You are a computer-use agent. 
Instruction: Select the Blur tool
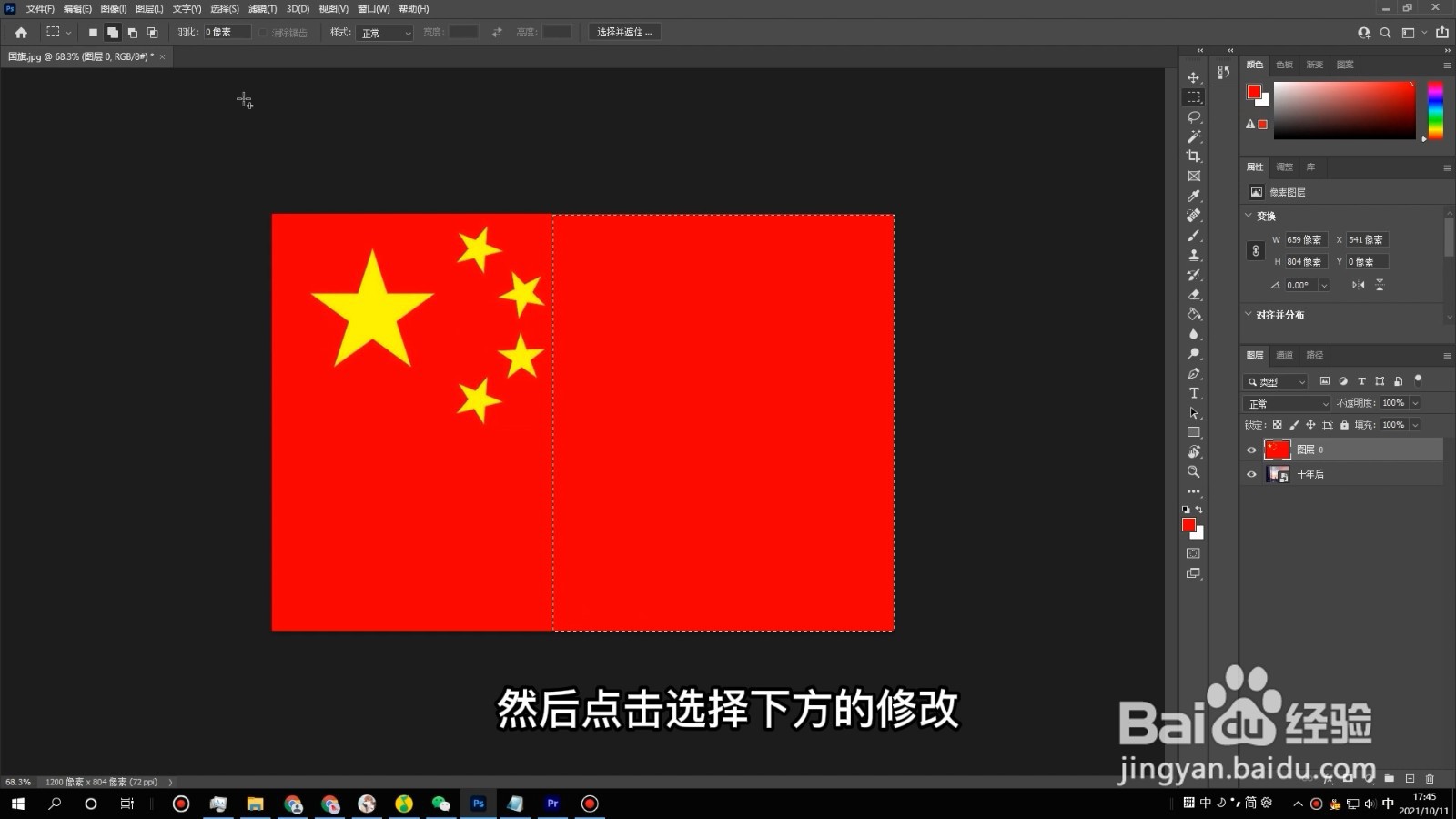(1193, 334)
